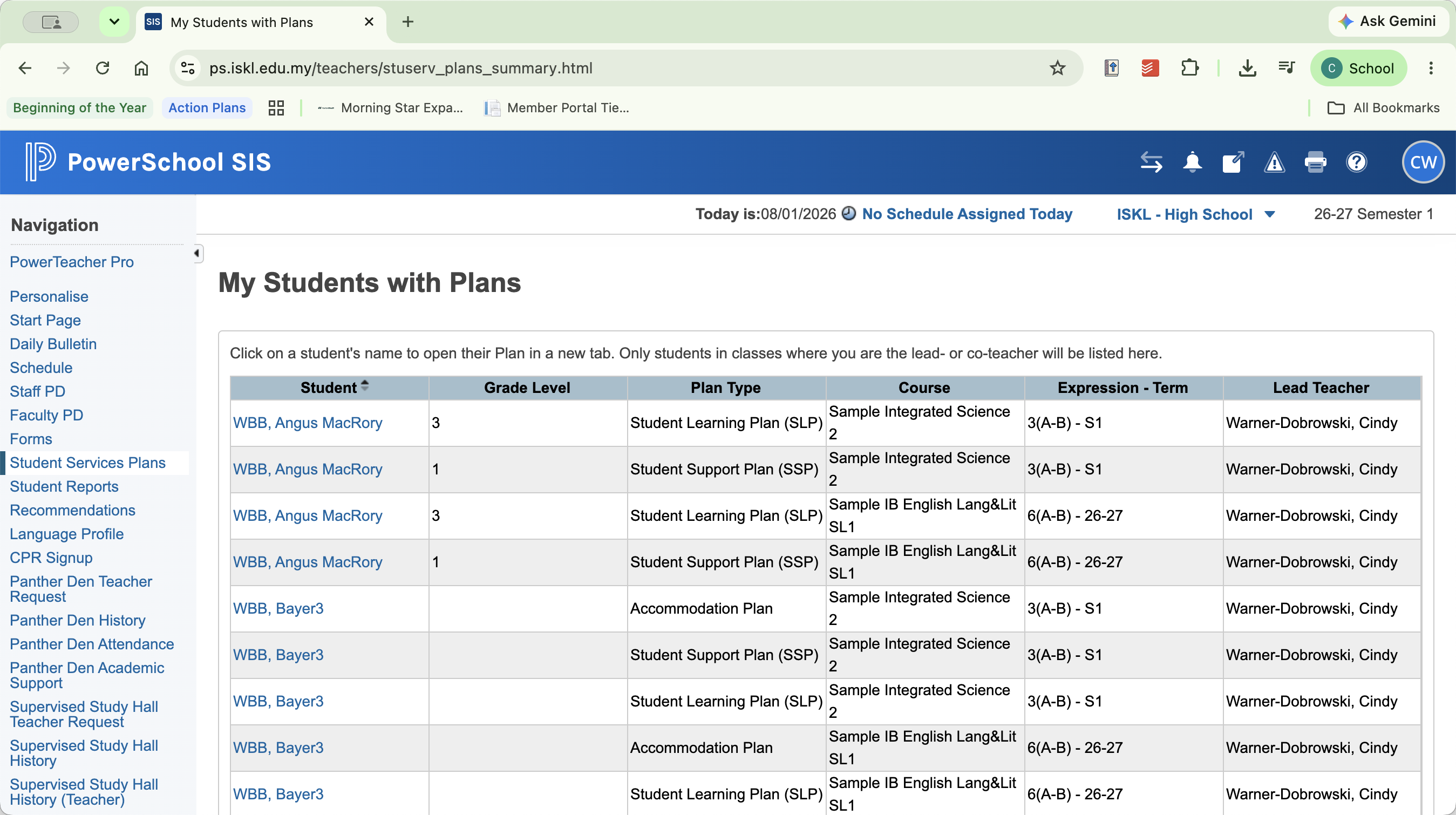The image size is (1456, 815).
Task: Go back with the browser back arrow
Action: 25,69
